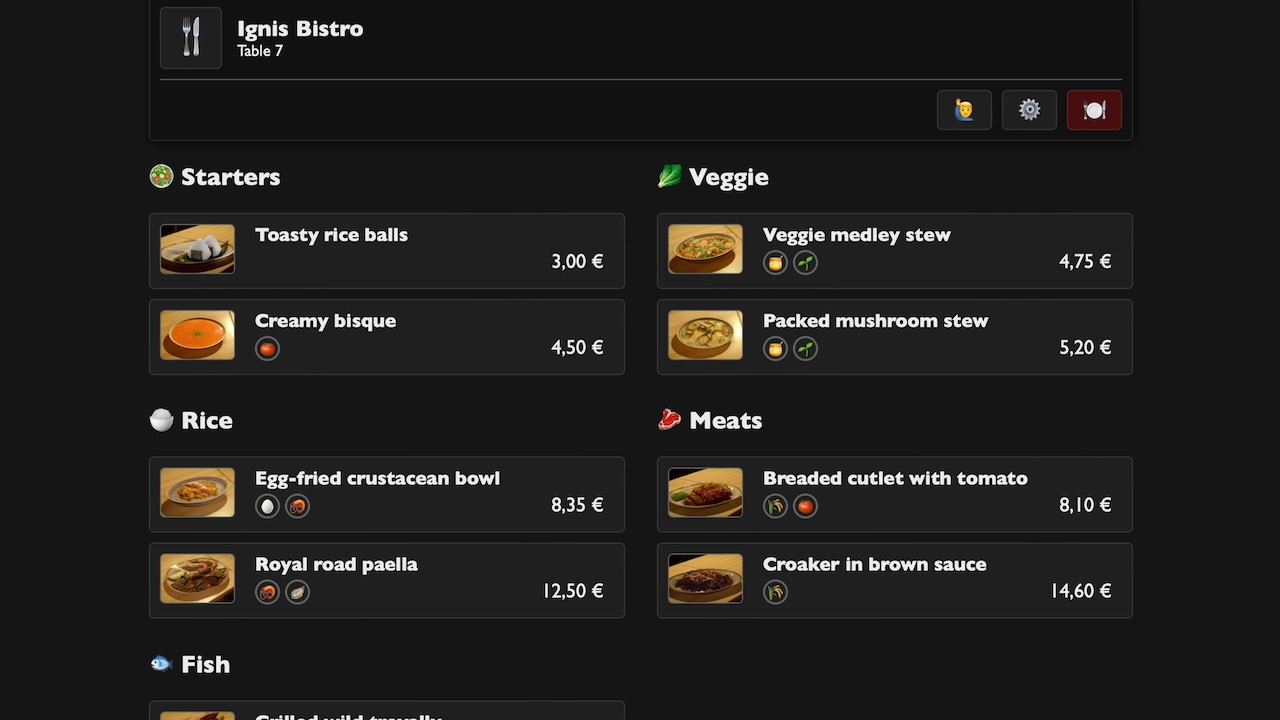Choose Veggie medley stew for 4,75 €

click(895, 251)
